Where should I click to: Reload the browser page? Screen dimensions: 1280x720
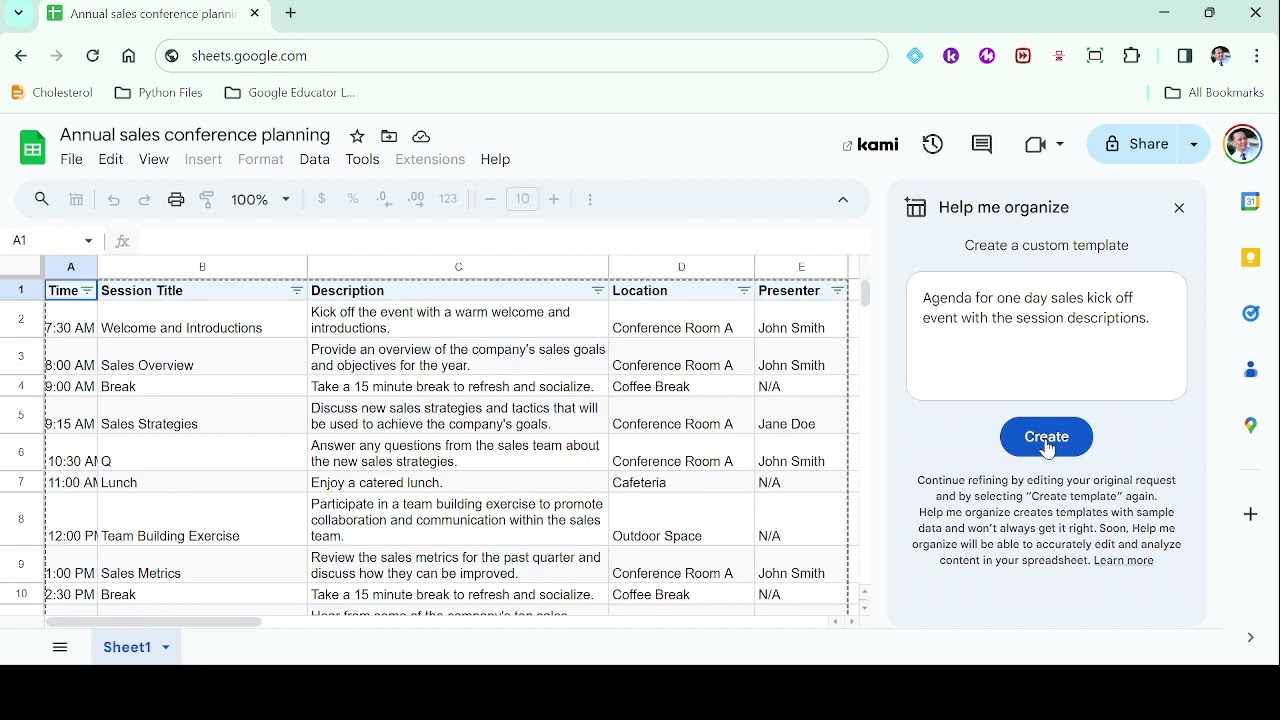point(93,56)
